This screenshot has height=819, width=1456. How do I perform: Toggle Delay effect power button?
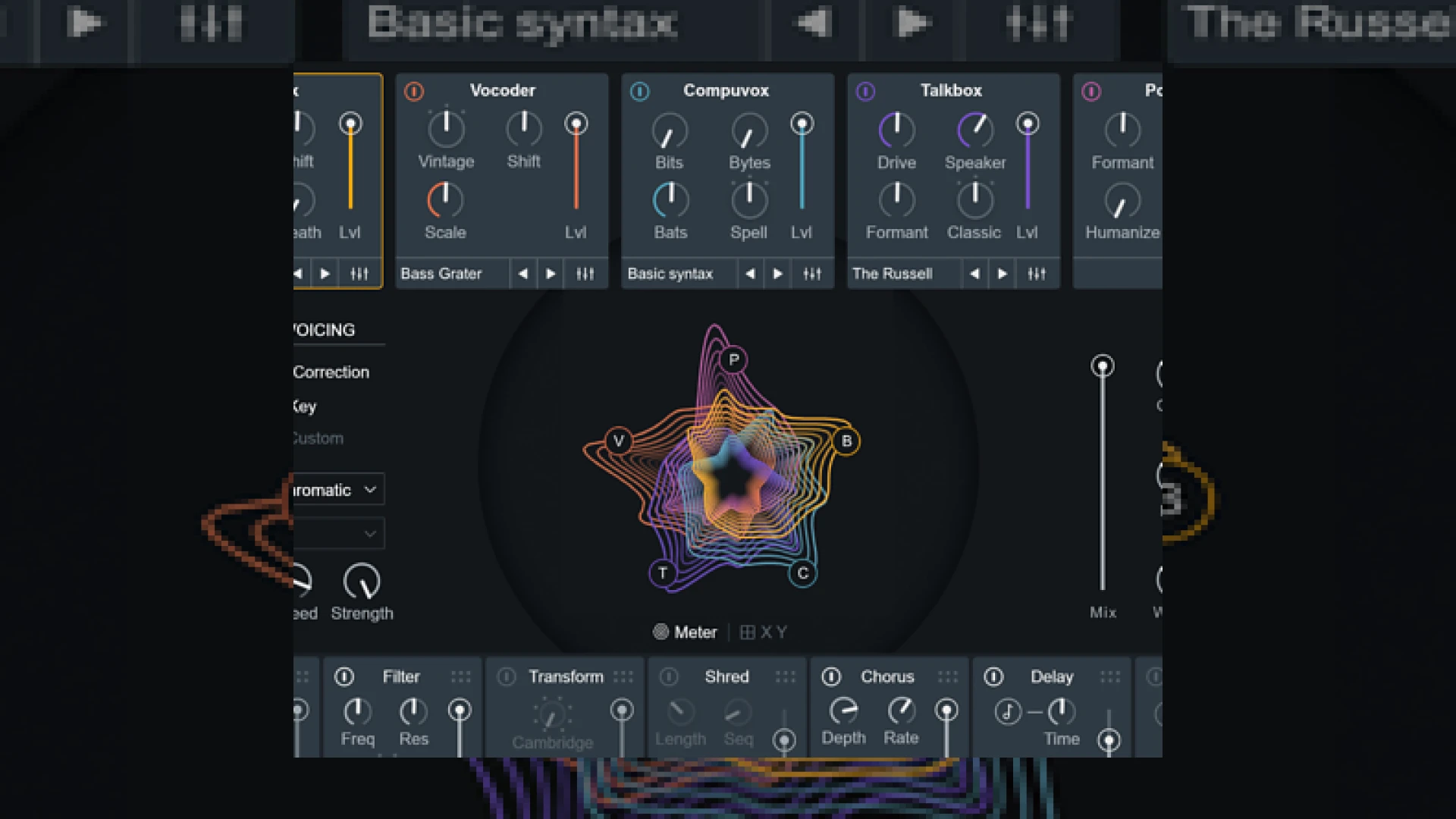pos(993,676)
